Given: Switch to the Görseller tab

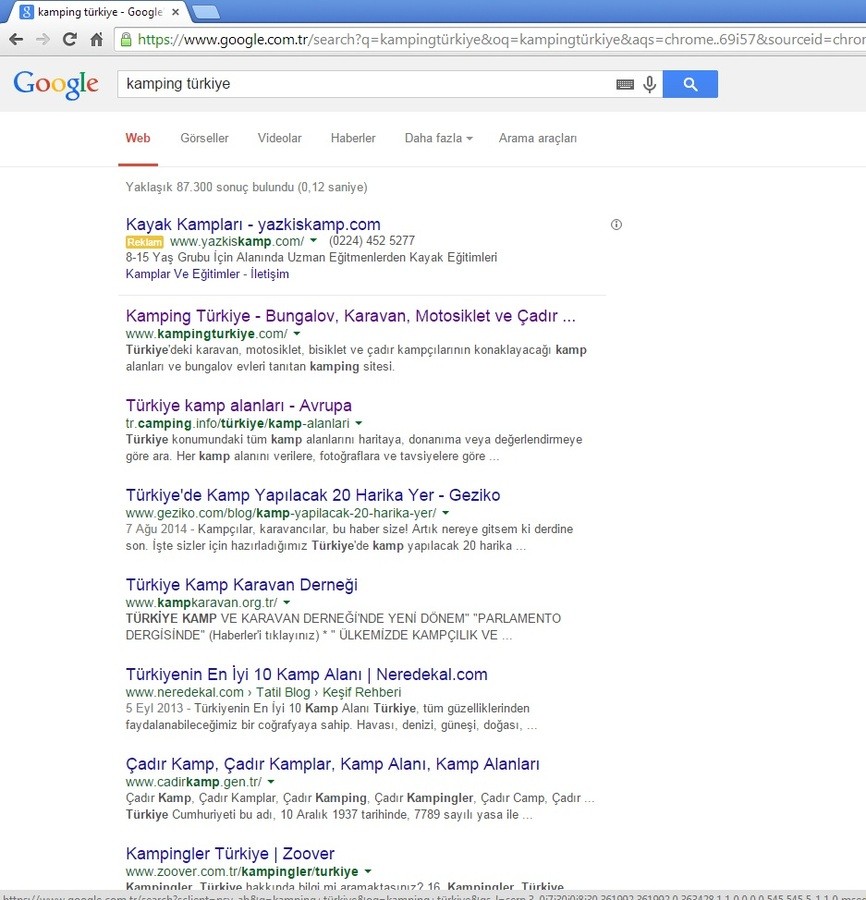Looking at the screenshot, I should (x=204, y=138).
